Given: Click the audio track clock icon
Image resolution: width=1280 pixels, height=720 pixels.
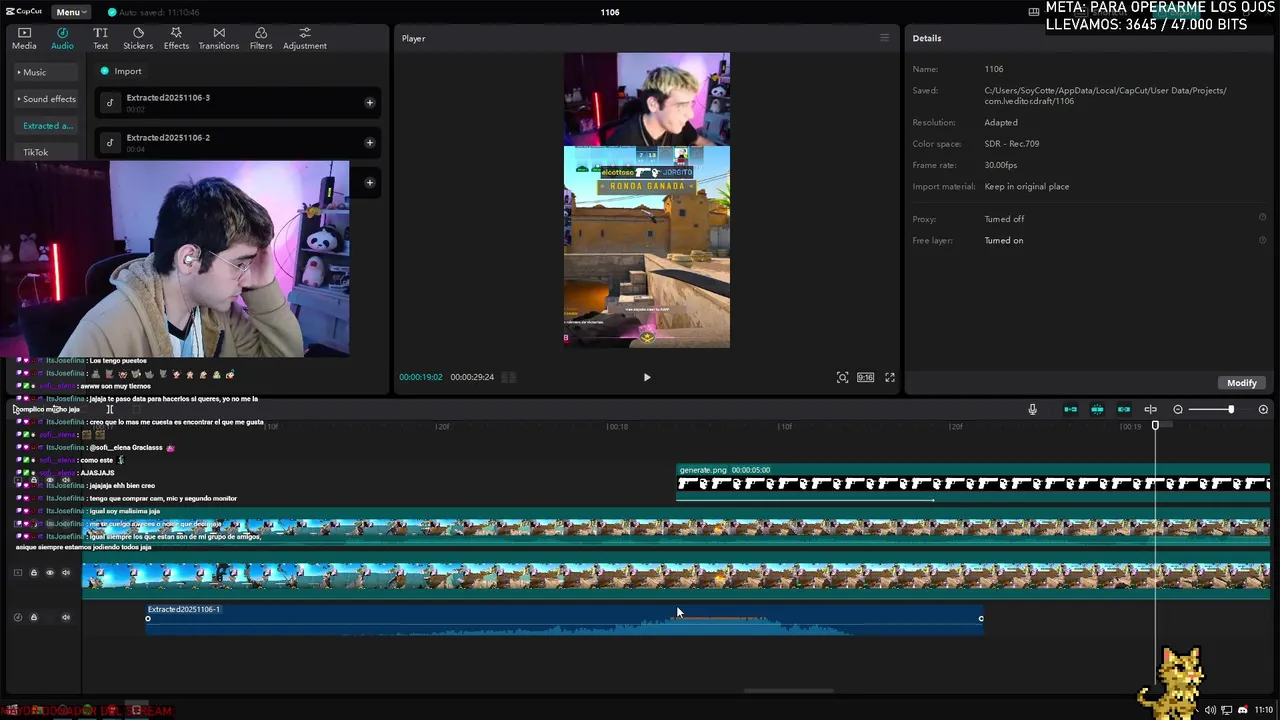Looking at the screenshot, I should click(x=17, y=617).
